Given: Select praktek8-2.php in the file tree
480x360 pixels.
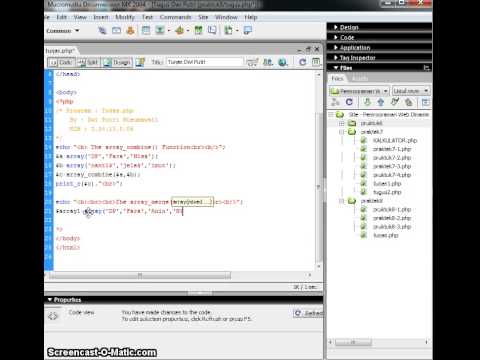Looking at the screenshot, I should pyautogui.click(x=392, y=218).
